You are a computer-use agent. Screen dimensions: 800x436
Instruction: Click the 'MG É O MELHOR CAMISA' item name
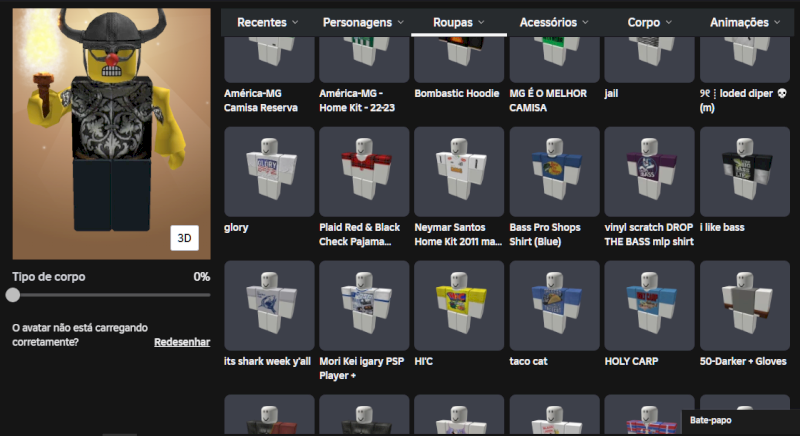click(548, 100)
